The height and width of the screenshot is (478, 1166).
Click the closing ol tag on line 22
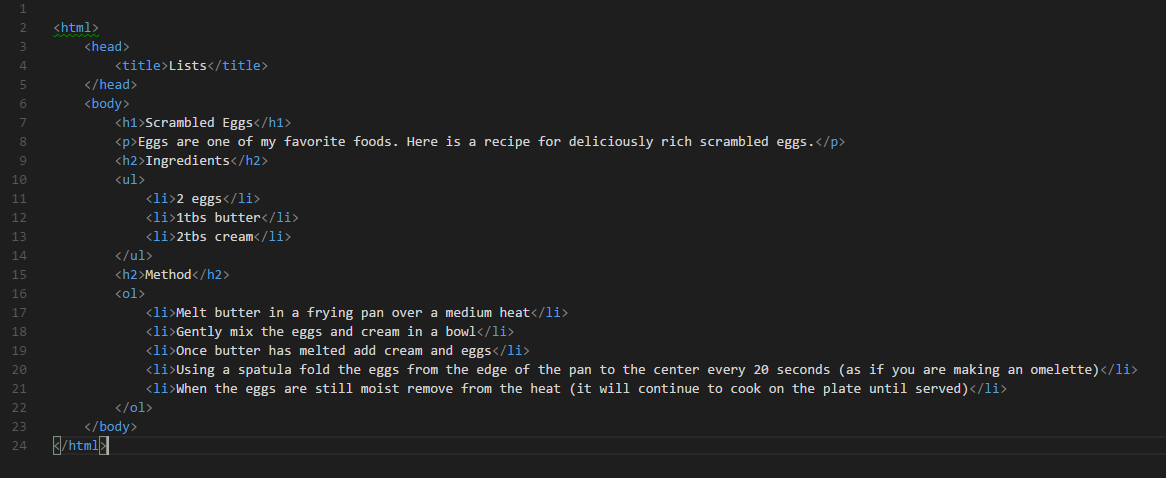pyautogui.click(x=133, y=407)
